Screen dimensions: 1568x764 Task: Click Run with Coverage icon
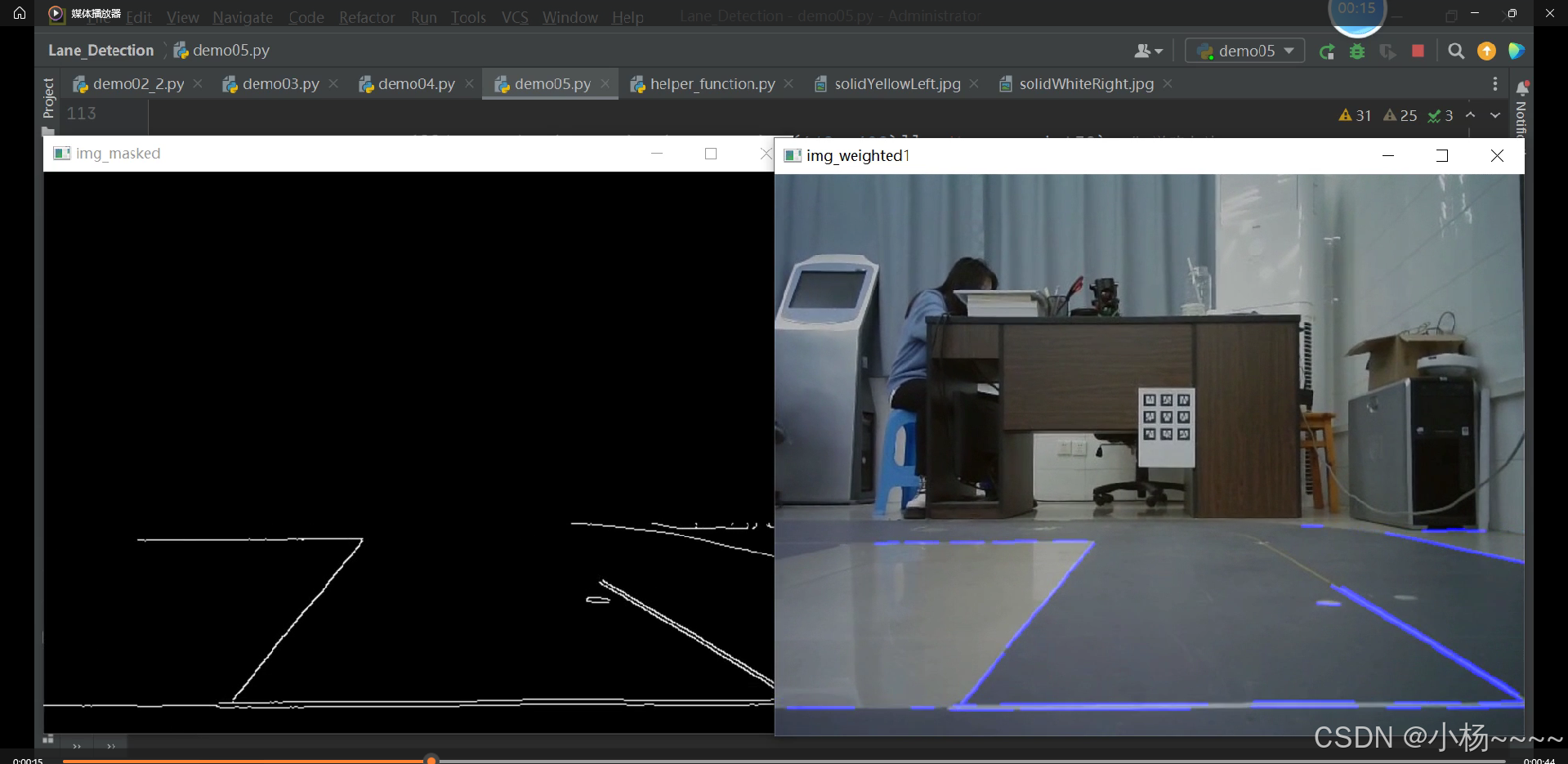tap(1387, 51)
